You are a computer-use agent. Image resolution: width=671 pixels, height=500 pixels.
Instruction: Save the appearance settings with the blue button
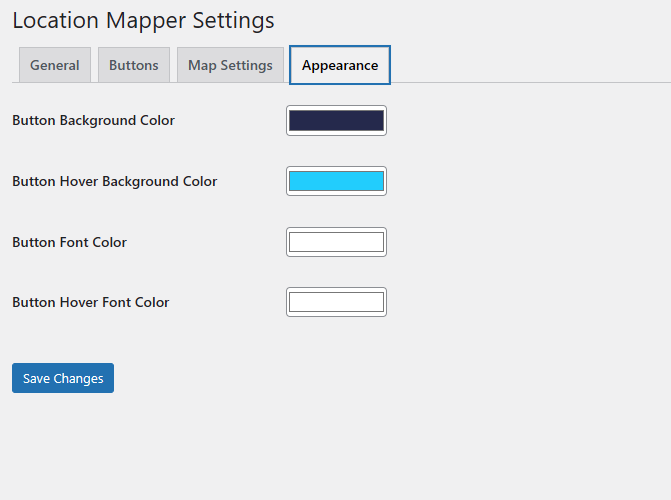[x=63, y=378]
